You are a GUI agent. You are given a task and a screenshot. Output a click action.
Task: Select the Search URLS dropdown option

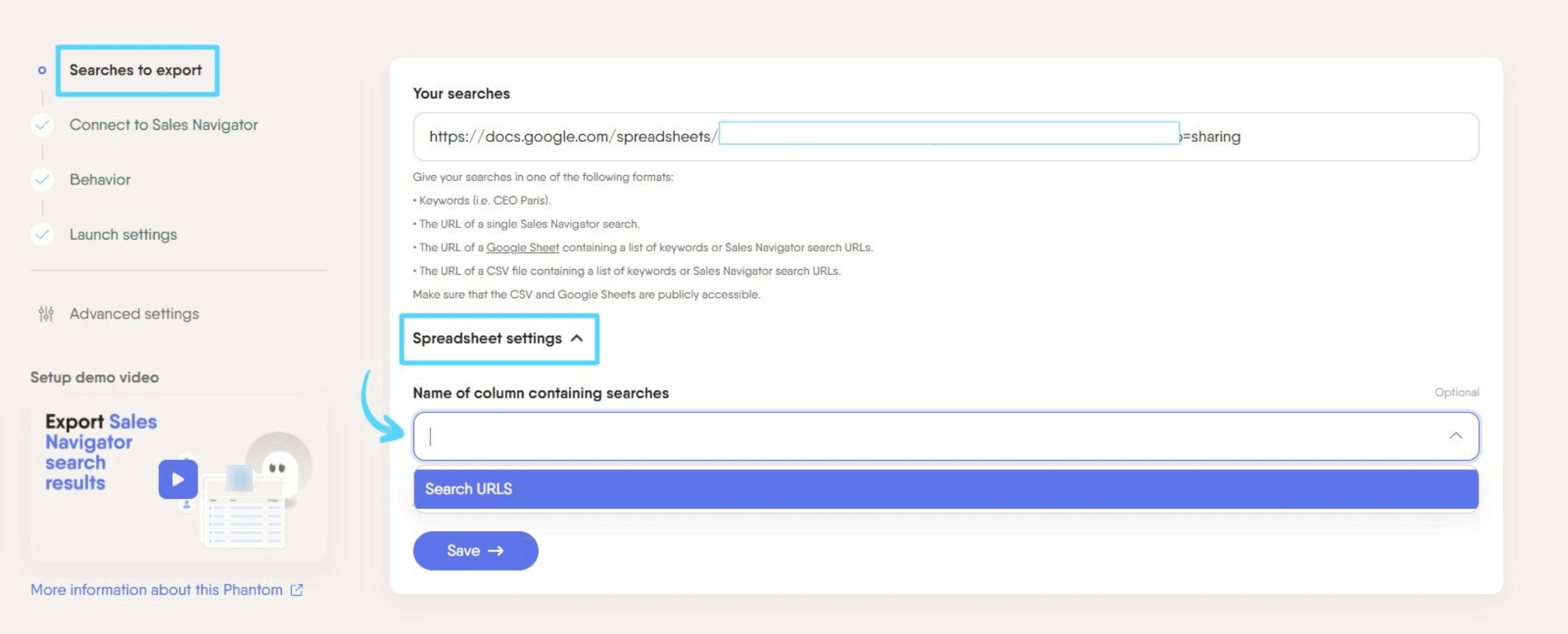(x=946, y=489)
